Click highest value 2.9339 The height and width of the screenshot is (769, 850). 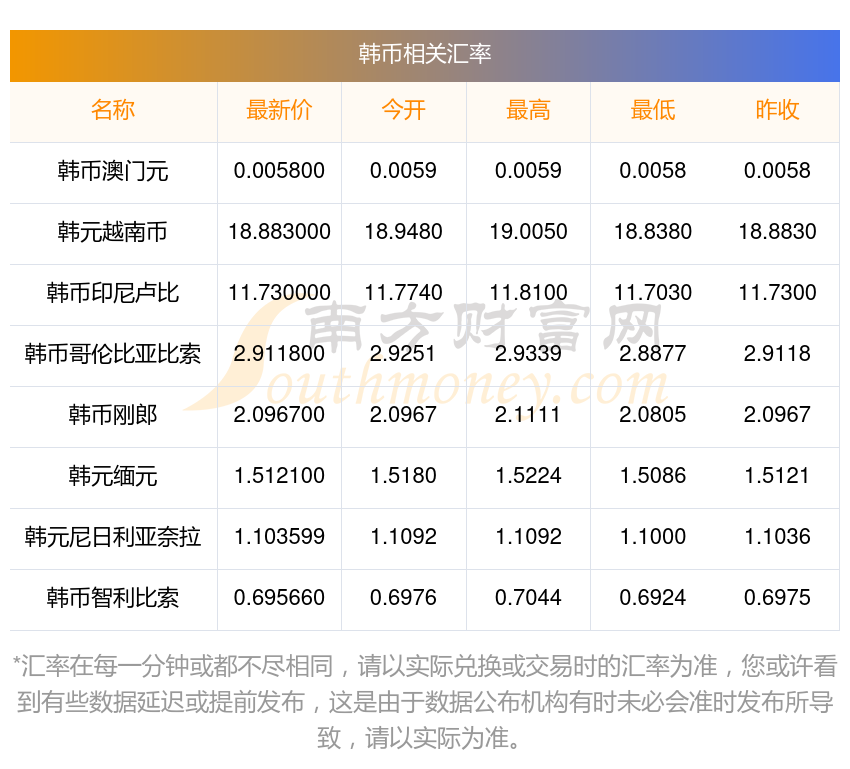528,354
